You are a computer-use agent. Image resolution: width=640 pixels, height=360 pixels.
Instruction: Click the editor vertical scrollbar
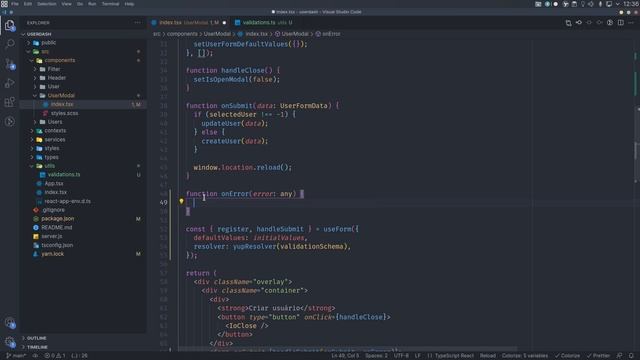click(637, 145)
